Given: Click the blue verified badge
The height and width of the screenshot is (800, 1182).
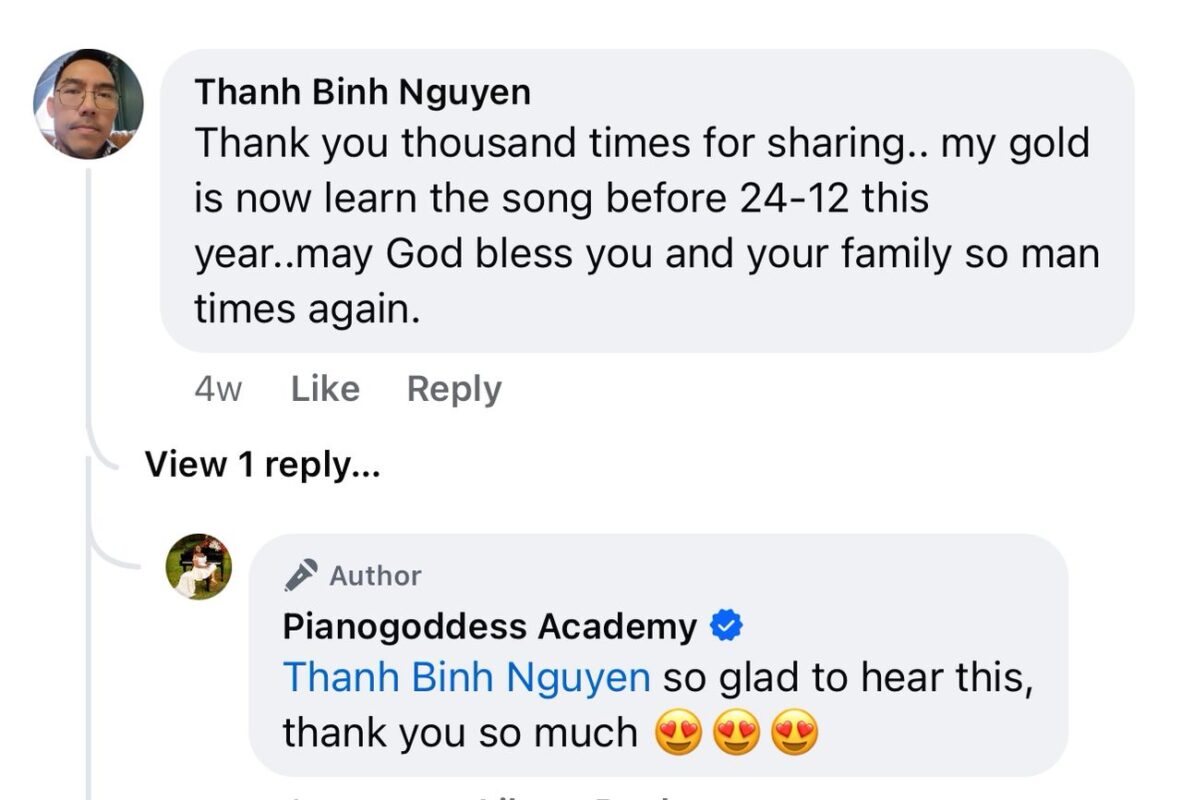Looking at the screenshot, I should pos(726,627).
